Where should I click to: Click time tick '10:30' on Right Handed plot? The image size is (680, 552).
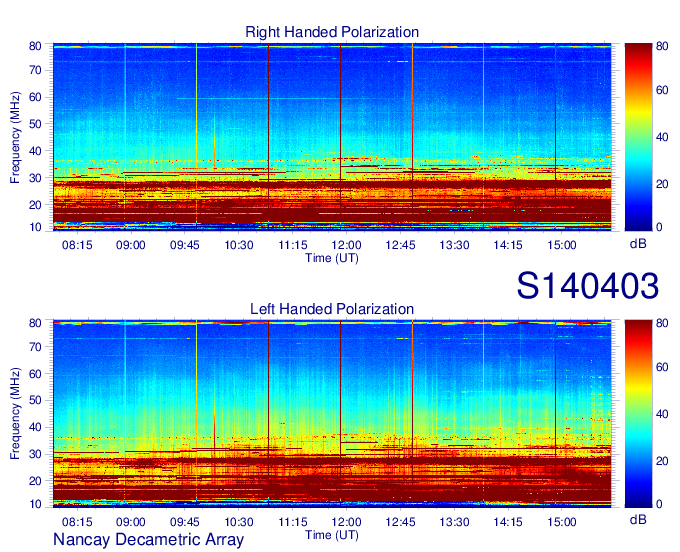click(x=239, y=245)
